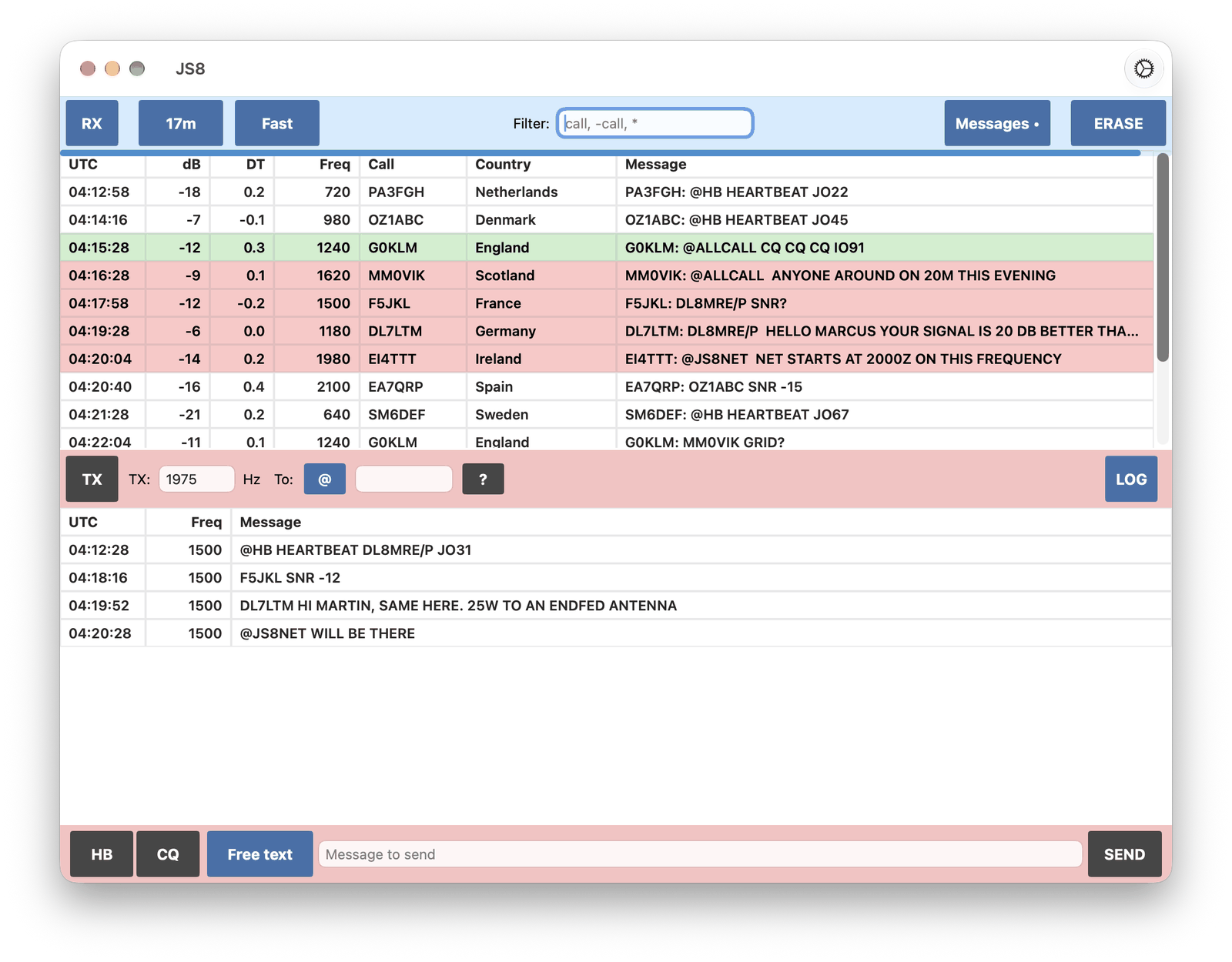
Task: Open settings via the gear icon
Action: point(1144,68)
